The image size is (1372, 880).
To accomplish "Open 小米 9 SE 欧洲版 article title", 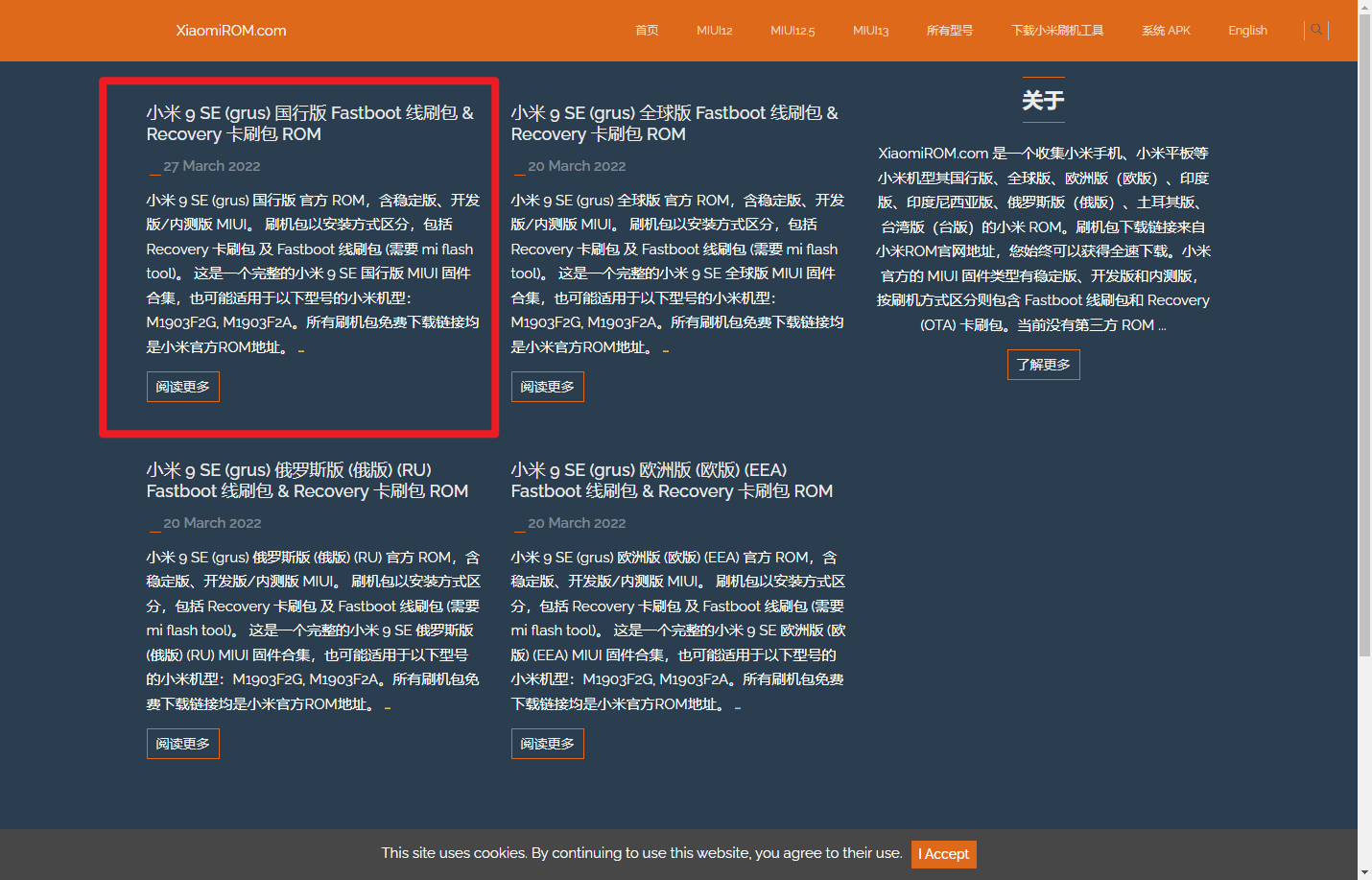I will [672, 481].
